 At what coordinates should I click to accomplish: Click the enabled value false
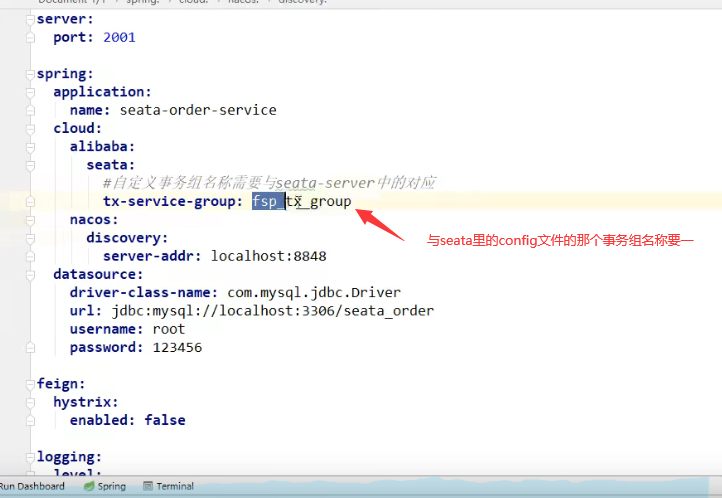pyautogui.click(x=165, y=420)
